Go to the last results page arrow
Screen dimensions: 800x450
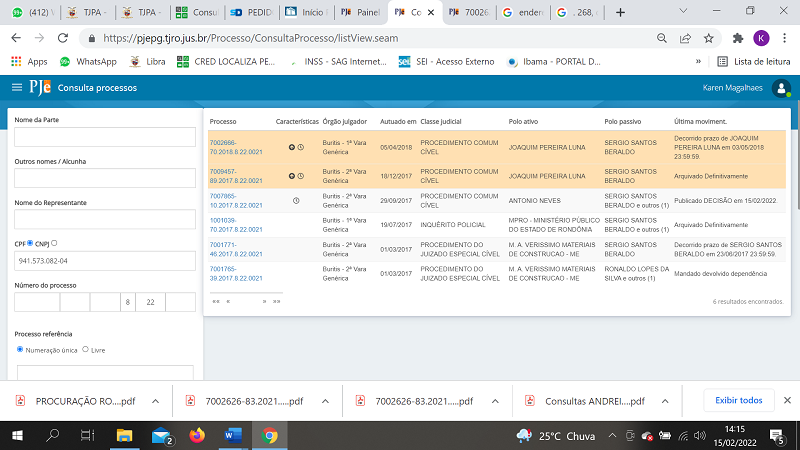click(276, 300)
